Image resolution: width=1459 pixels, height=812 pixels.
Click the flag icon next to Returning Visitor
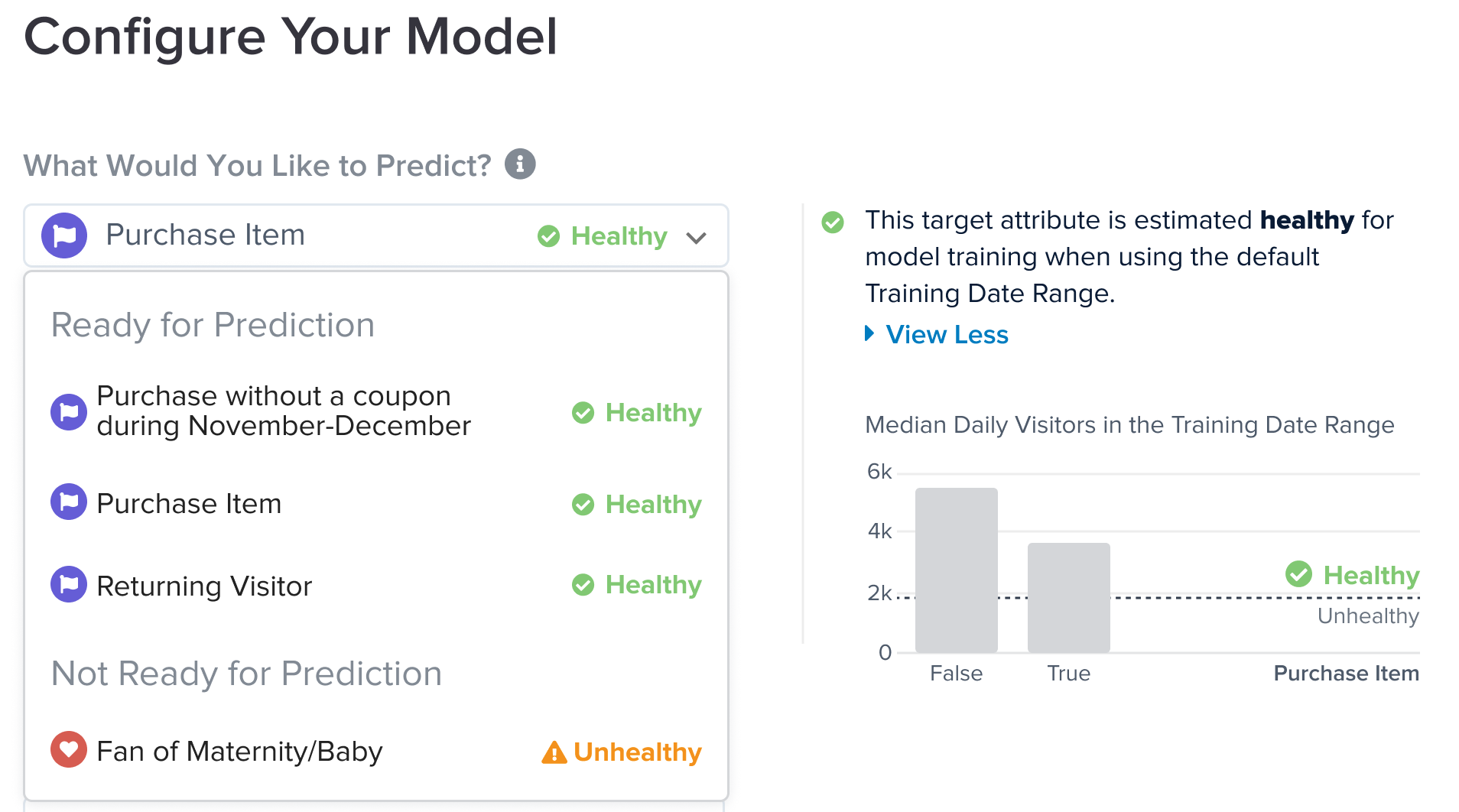pyautogui.click(x=69, y=585)
